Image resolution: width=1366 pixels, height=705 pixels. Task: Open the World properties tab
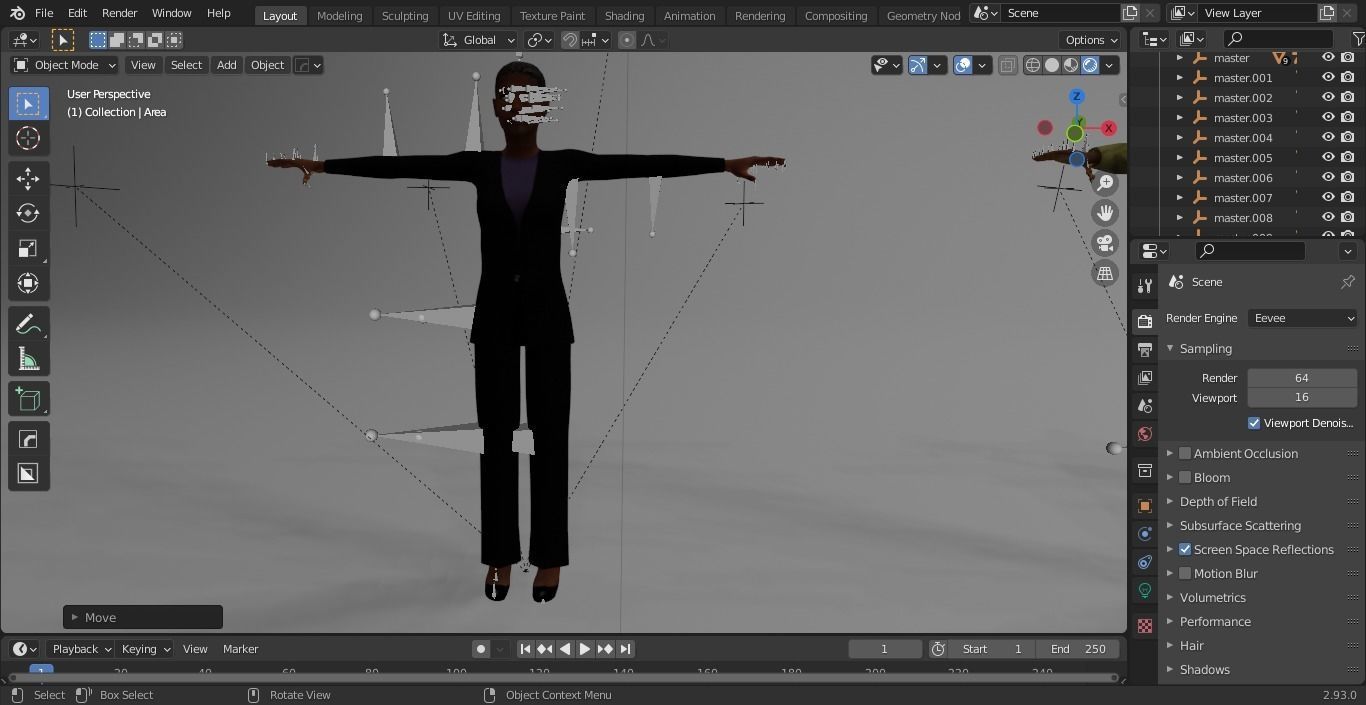point(1145,434)
